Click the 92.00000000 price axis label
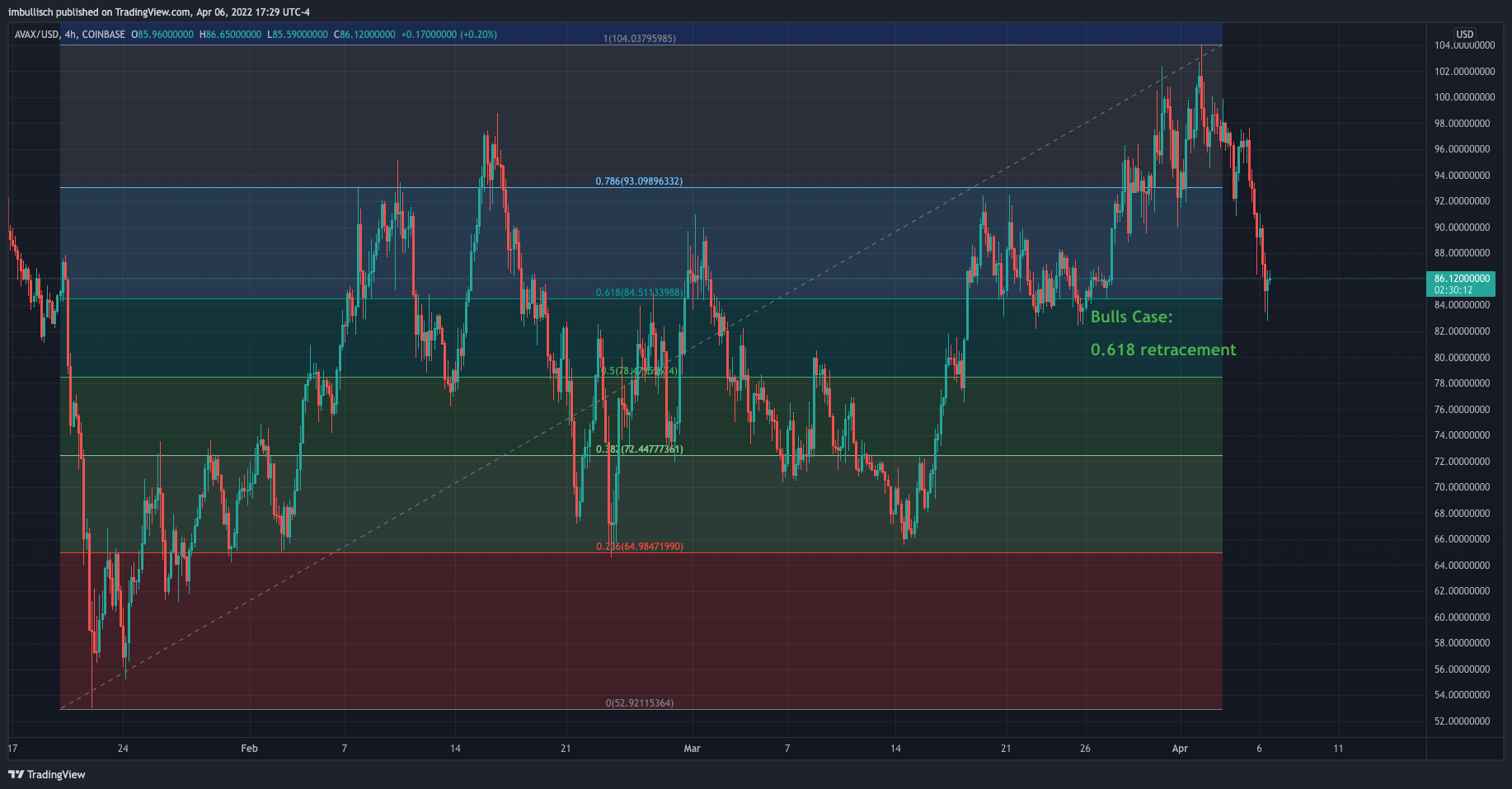The width and height of the screenshot is (1512, 789). (x=1464, y=201)
